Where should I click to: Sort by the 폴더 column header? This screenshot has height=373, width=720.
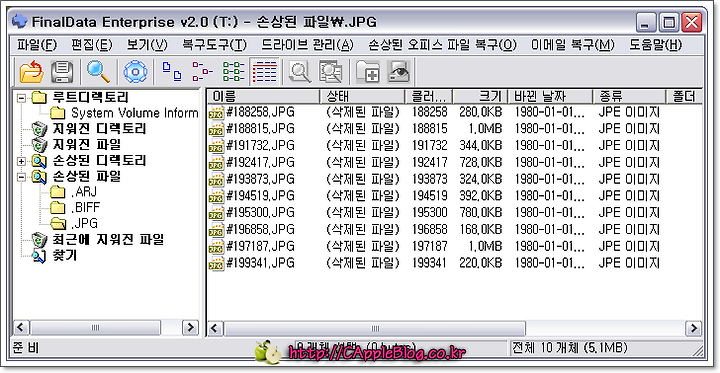point(684,97)
